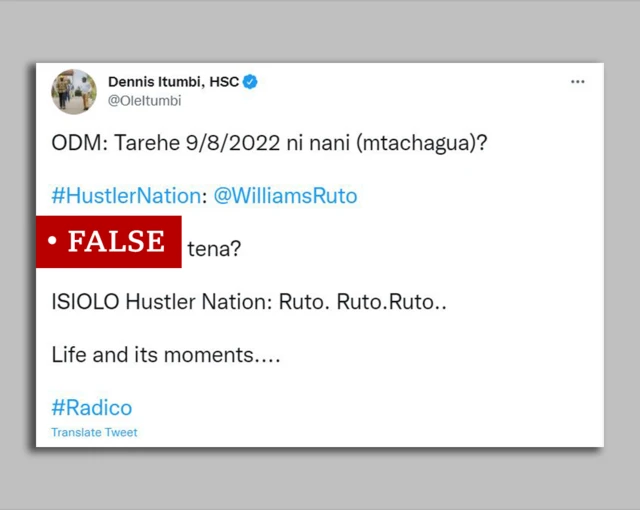Click the word tena? beside the banner
The image size is (640, 510).
tap(214, 248)
